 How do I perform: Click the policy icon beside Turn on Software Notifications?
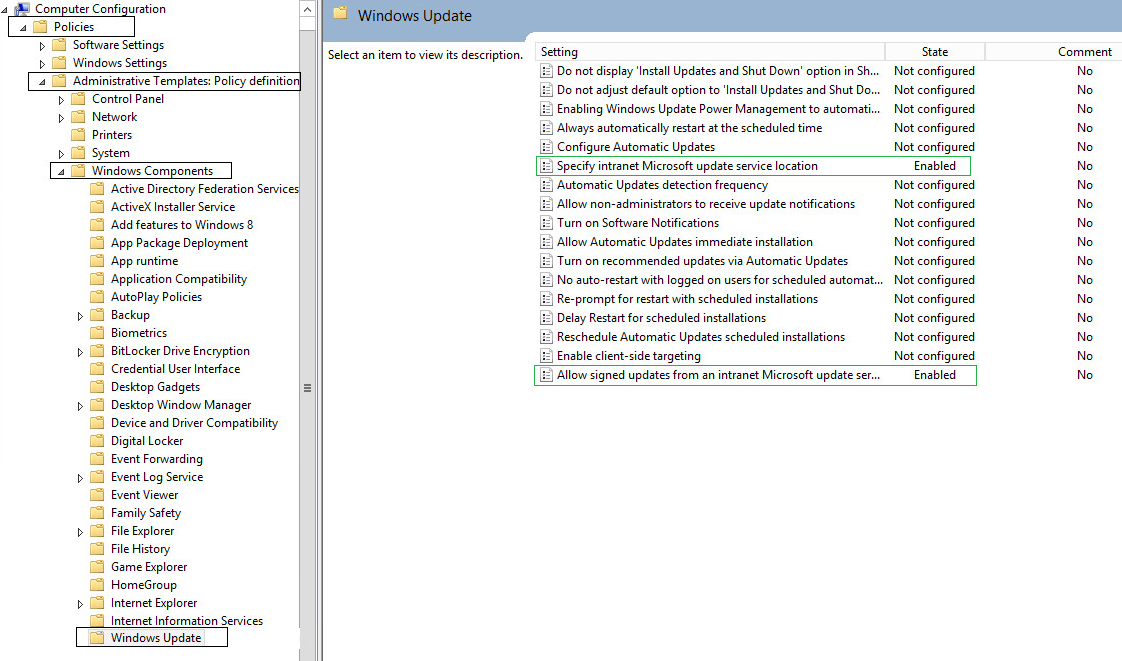tap(546, 223)
